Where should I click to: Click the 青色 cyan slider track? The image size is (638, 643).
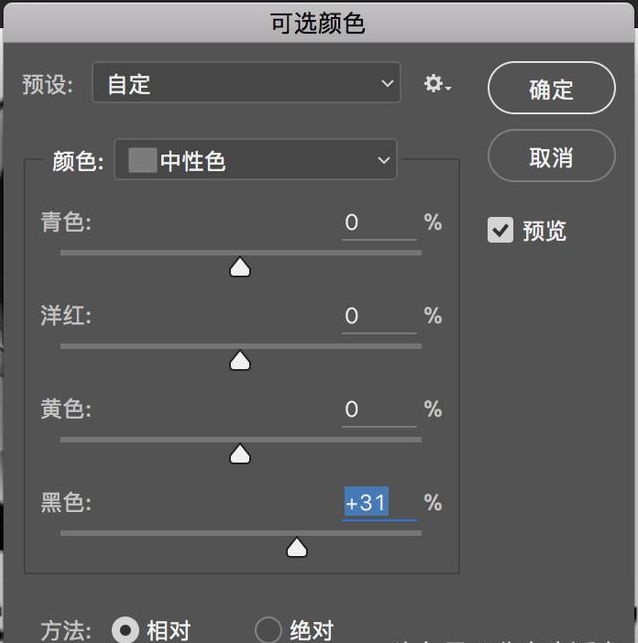(150, 253)
